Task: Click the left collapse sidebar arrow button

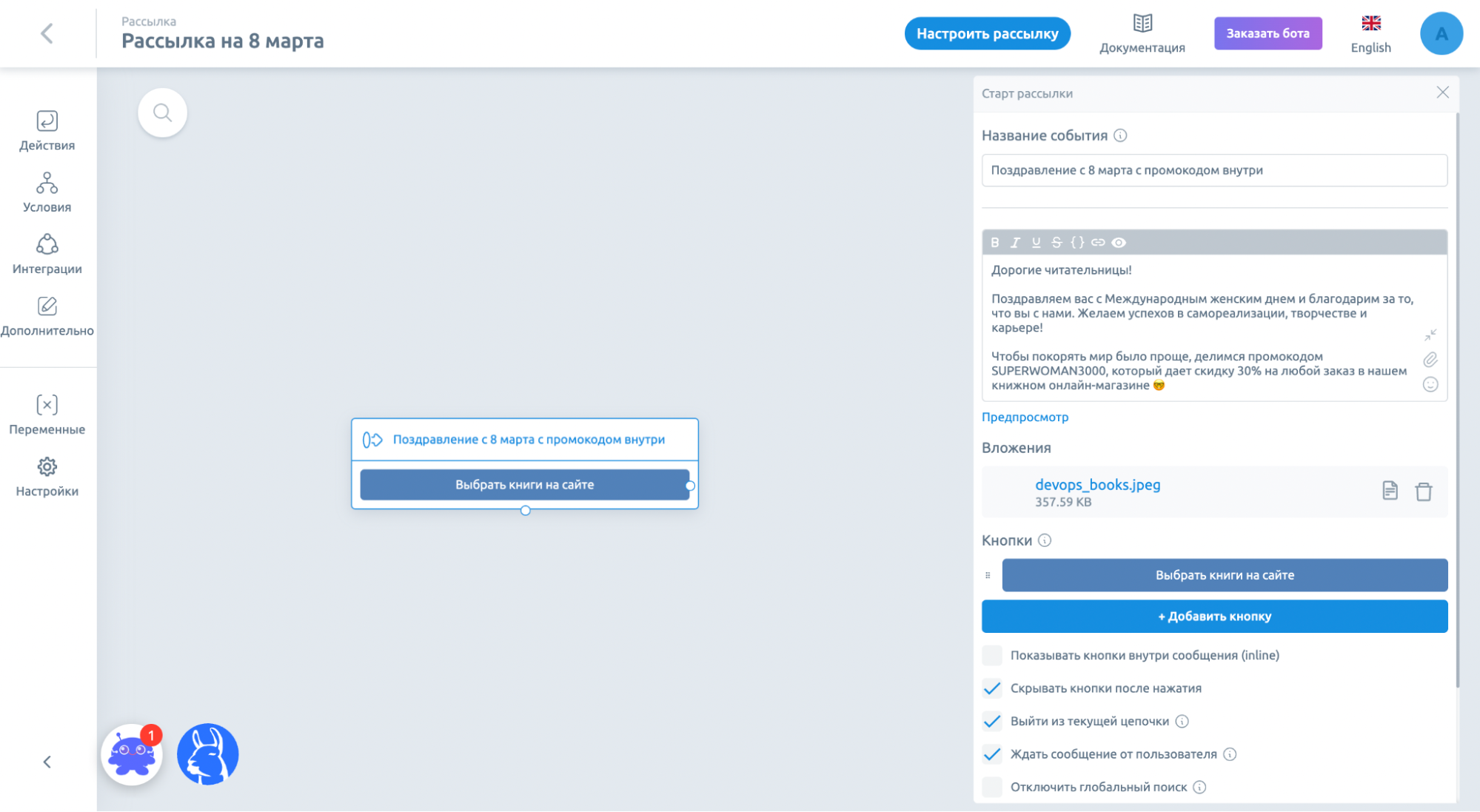Action: 48,761
